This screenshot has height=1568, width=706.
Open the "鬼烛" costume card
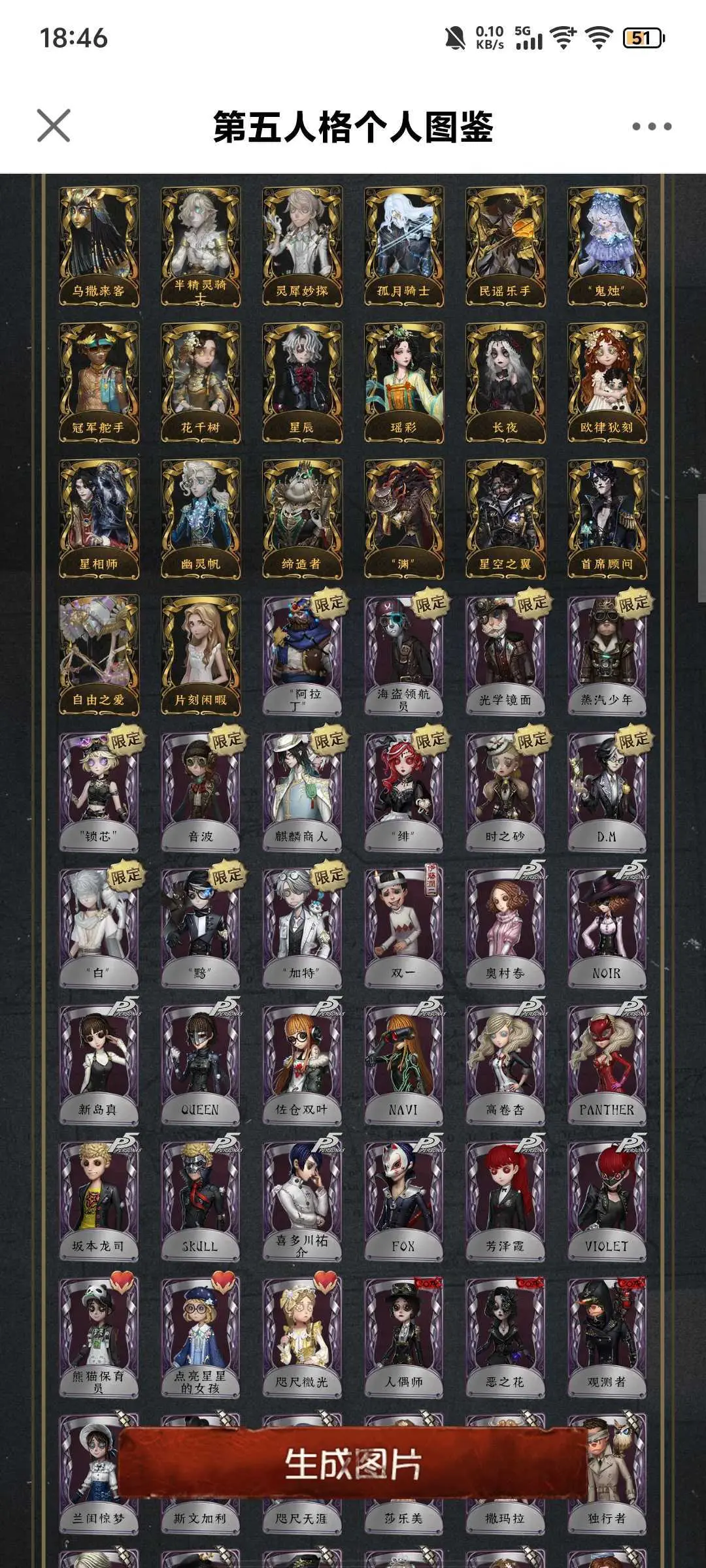click(607, 247)
